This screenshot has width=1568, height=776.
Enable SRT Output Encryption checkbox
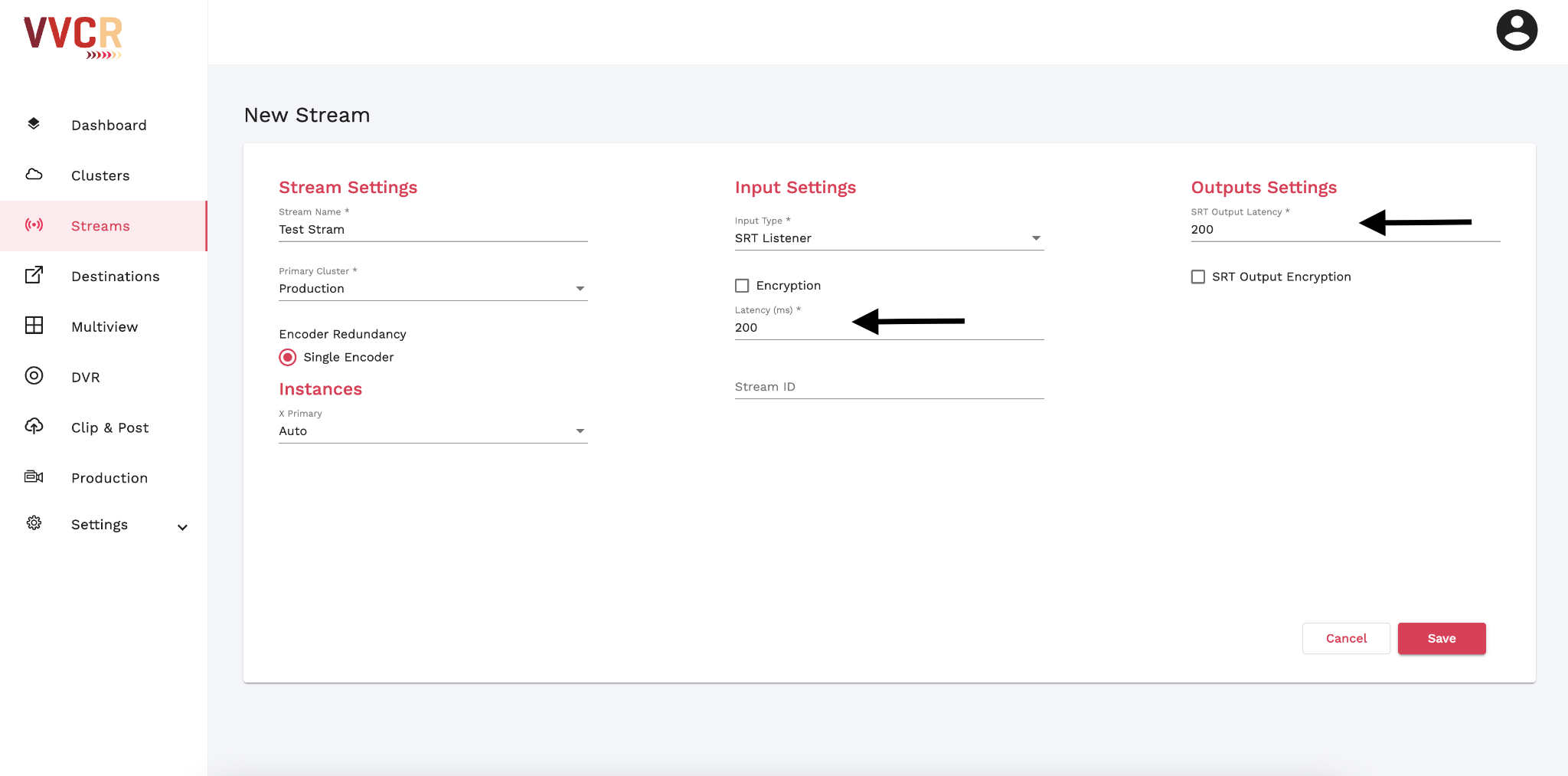1198,277
